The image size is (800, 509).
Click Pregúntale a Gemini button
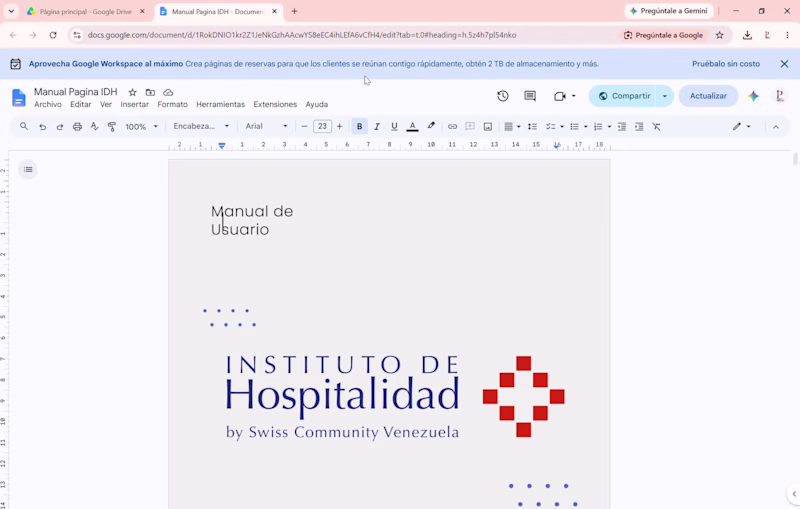pos(669,11)
